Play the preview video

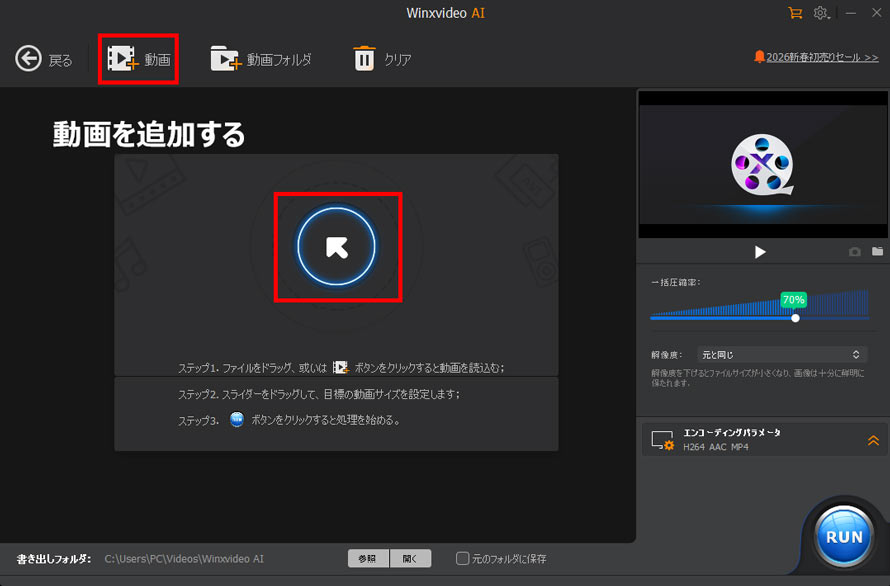point(760,252)
